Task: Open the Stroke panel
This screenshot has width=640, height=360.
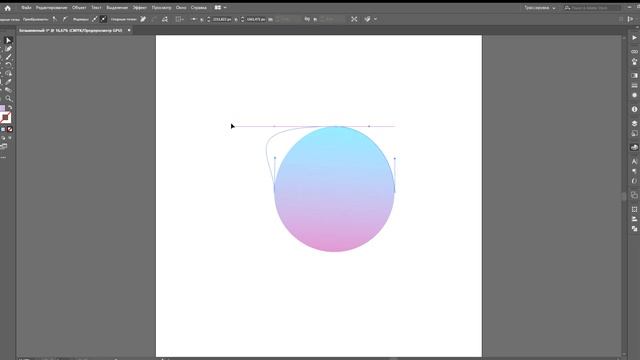Action: 634,85
